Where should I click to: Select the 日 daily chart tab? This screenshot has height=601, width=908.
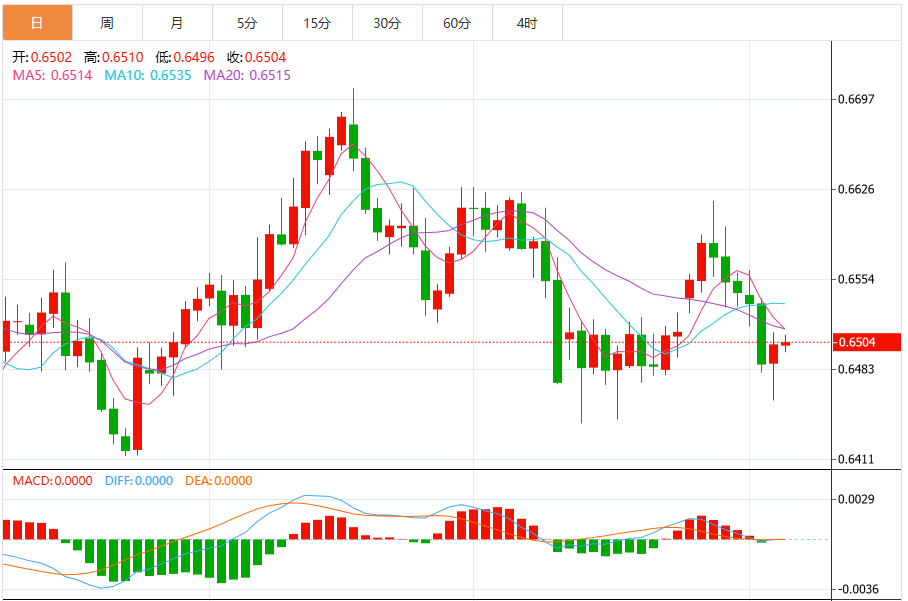pos(37,22)
